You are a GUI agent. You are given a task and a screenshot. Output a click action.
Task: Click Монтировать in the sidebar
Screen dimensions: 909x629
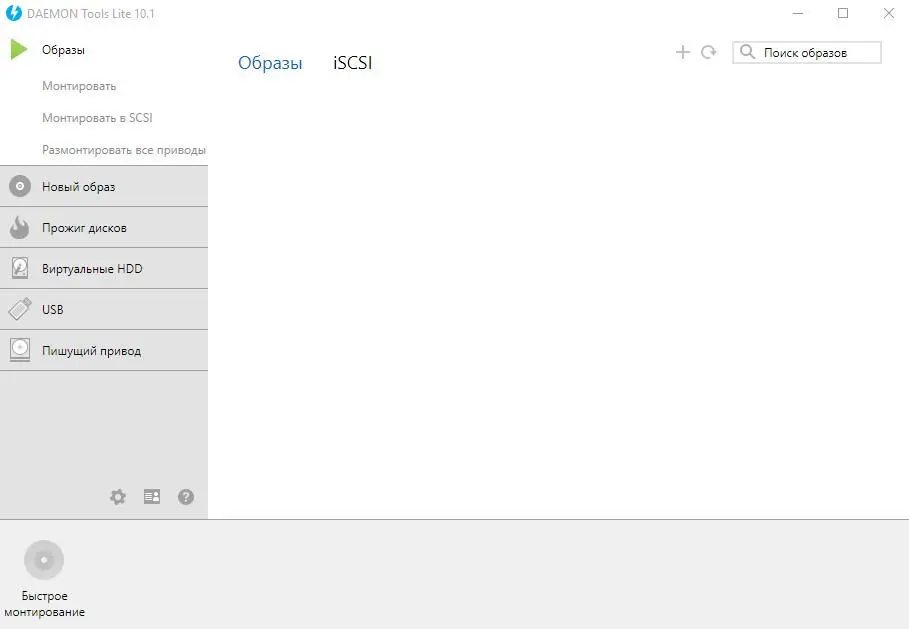[x=79, y=86]
